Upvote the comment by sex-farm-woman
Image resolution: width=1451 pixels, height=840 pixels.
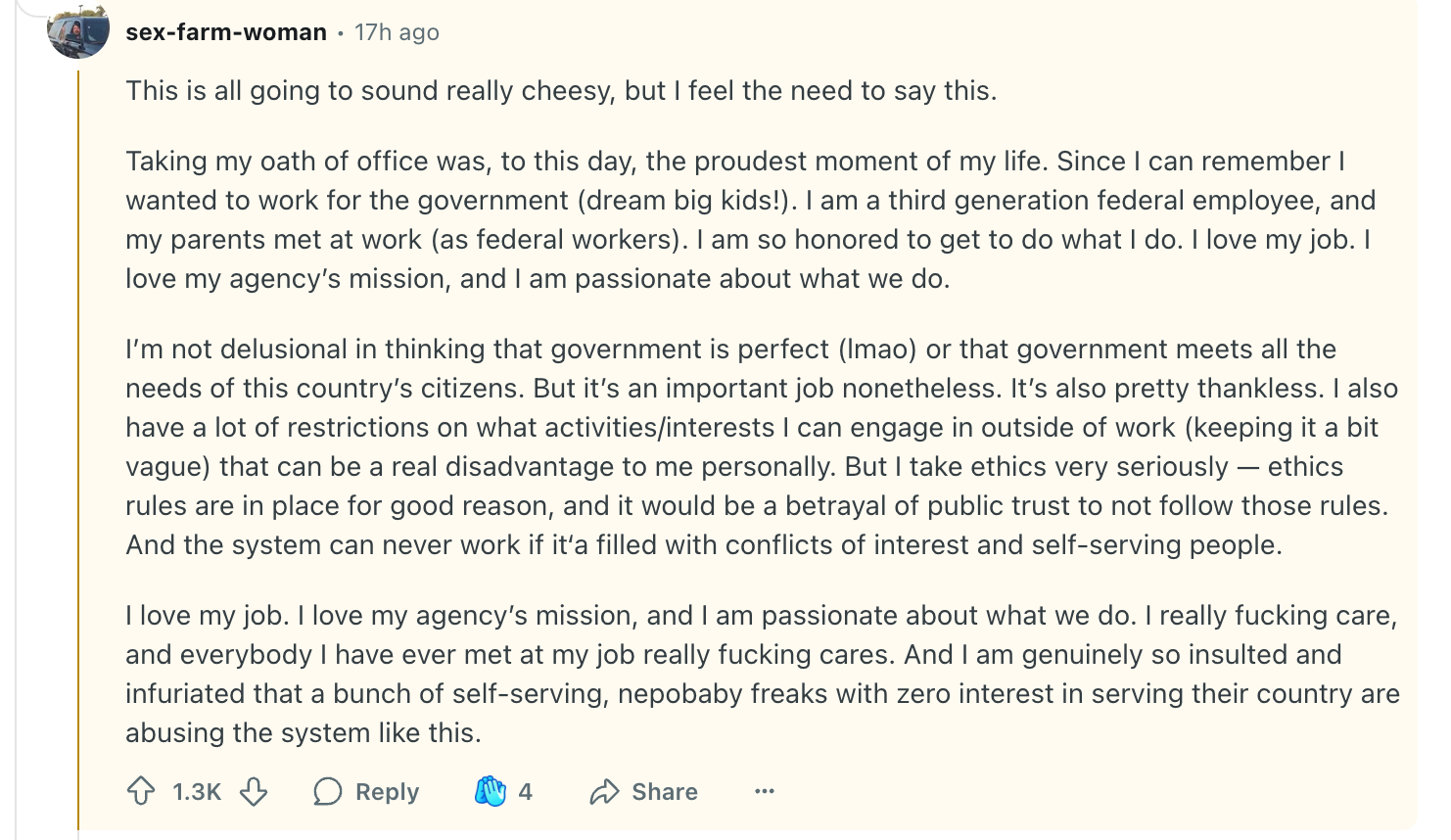[x=142, y=791]
